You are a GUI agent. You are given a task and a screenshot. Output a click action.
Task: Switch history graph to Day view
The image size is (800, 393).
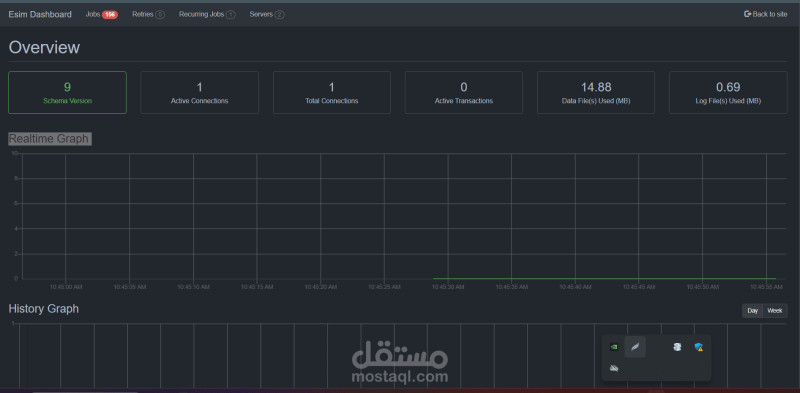click(753, 311)
